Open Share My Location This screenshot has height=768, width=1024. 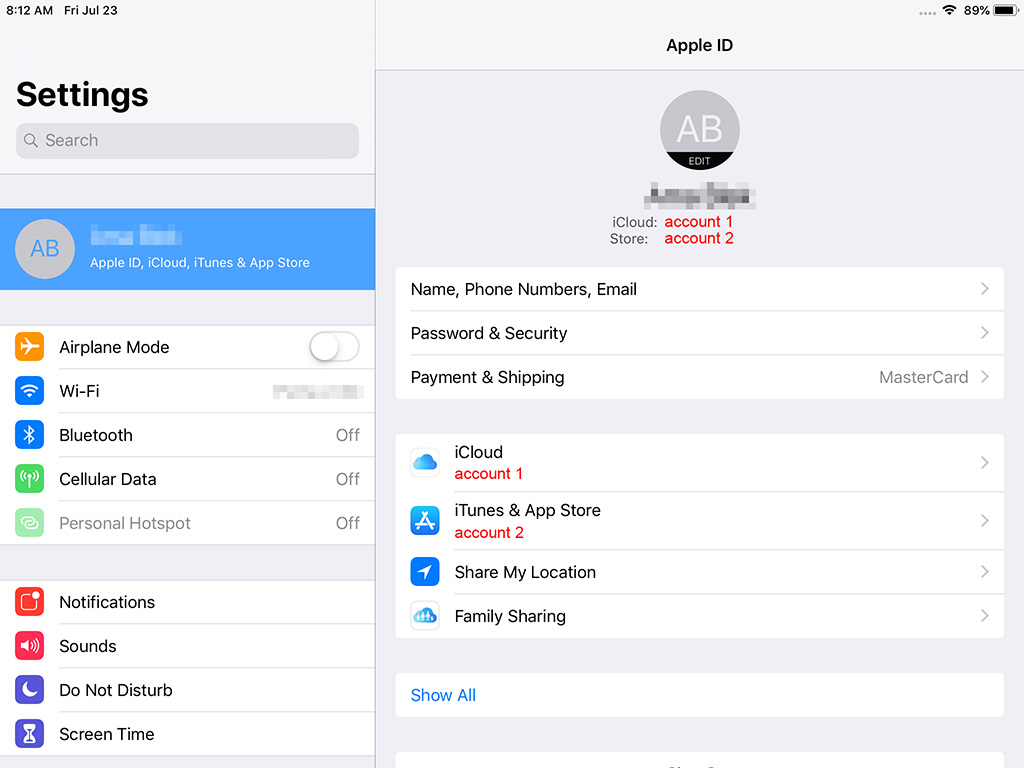tap(699, 572)
